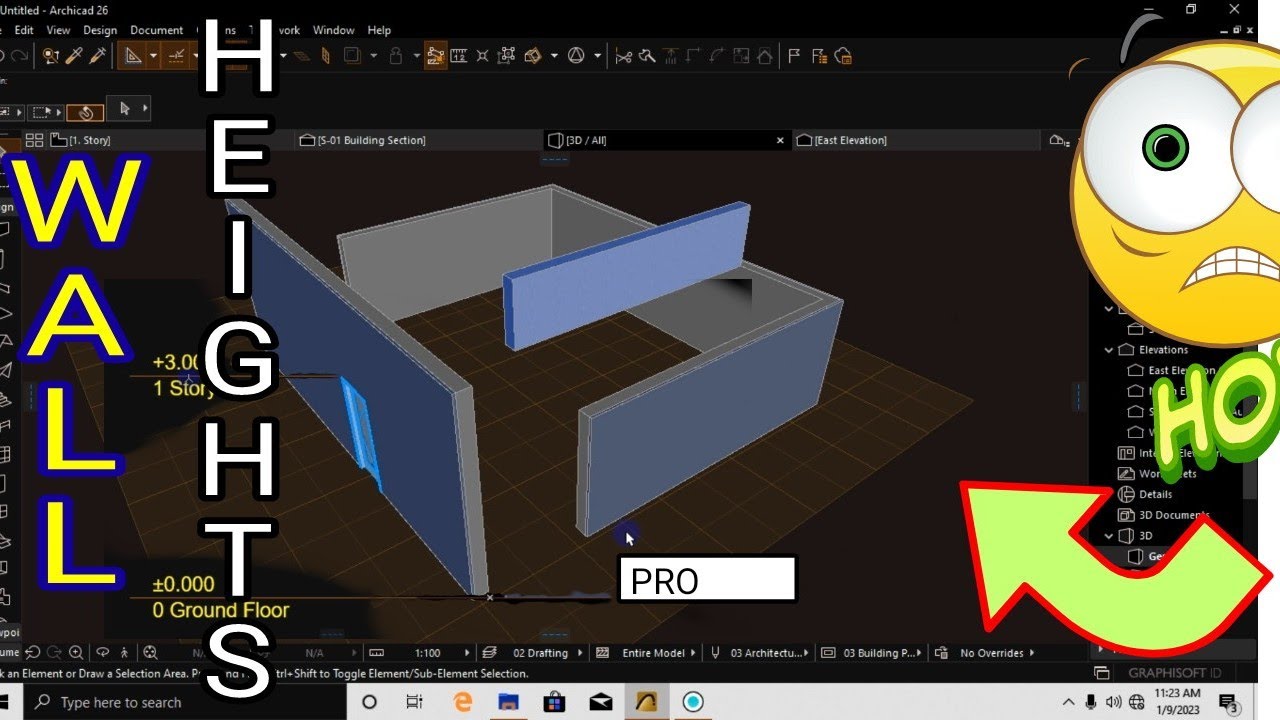Click the Change Manager list icon
The width and height of the screenshot is (1280, 720).
[819, 56]
